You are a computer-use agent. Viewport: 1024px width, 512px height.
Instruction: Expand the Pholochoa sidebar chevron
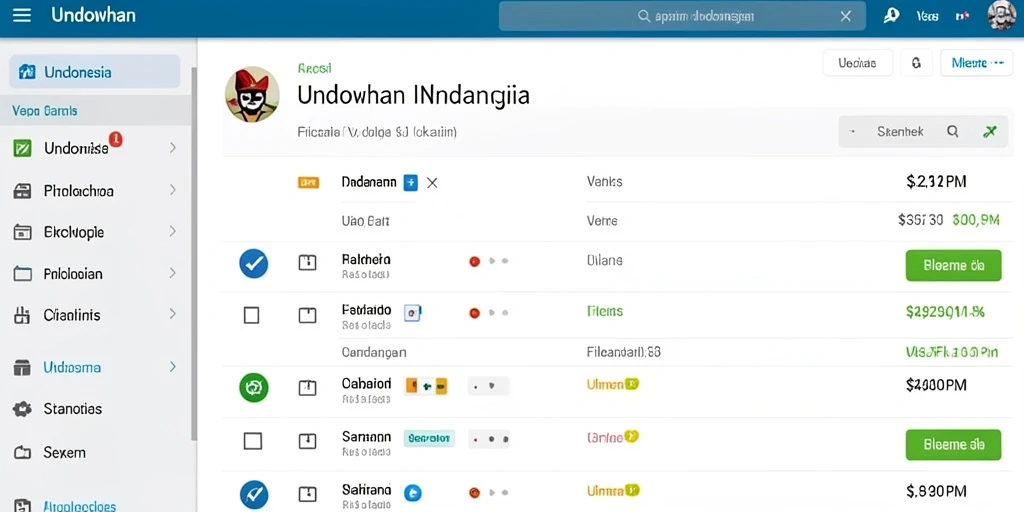pos(172,190)
